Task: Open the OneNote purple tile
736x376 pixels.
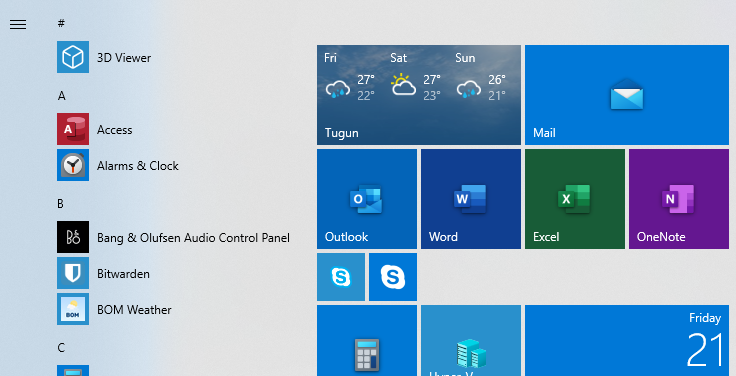Action: point(679,199)
